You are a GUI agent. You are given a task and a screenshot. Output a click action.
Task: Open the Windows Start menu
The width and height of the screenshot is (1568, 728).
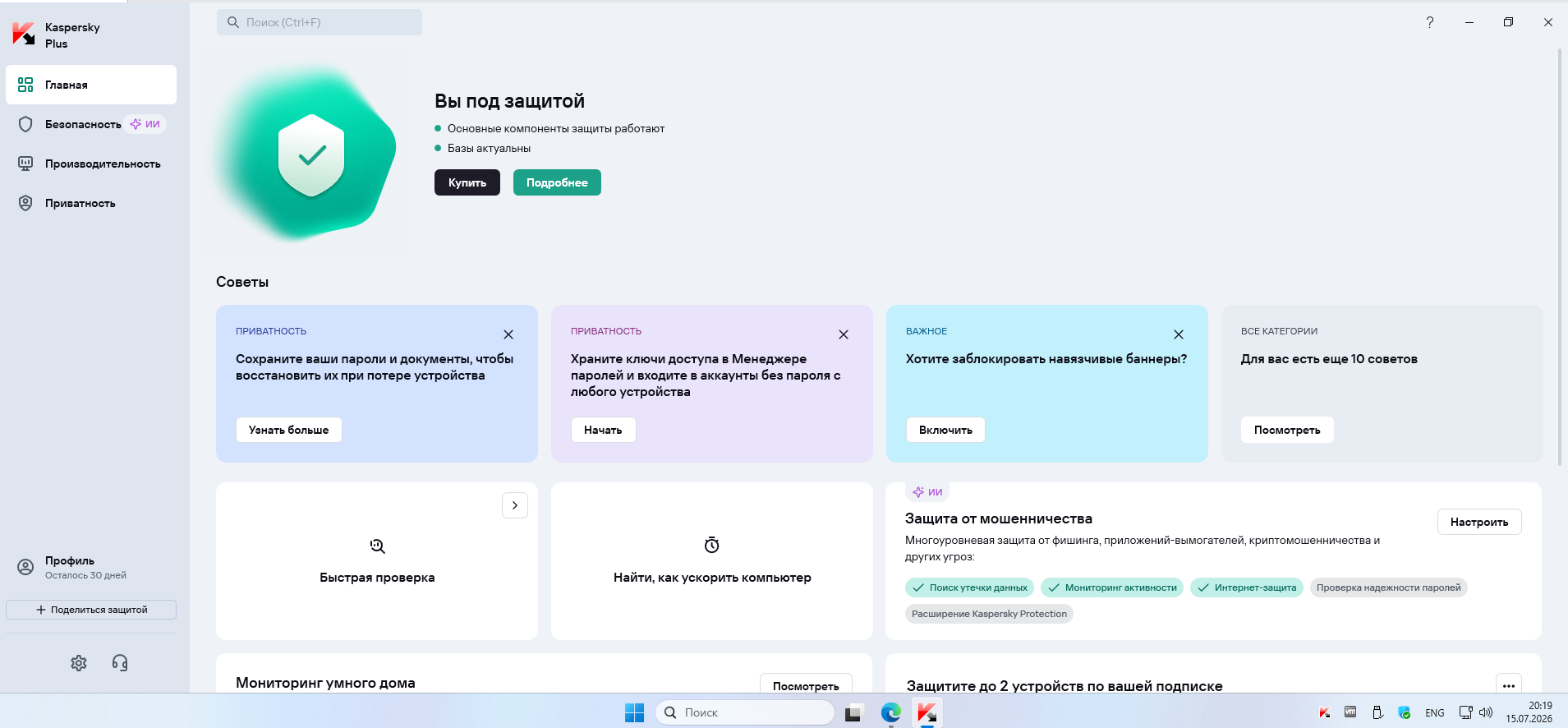click(634, 712)
